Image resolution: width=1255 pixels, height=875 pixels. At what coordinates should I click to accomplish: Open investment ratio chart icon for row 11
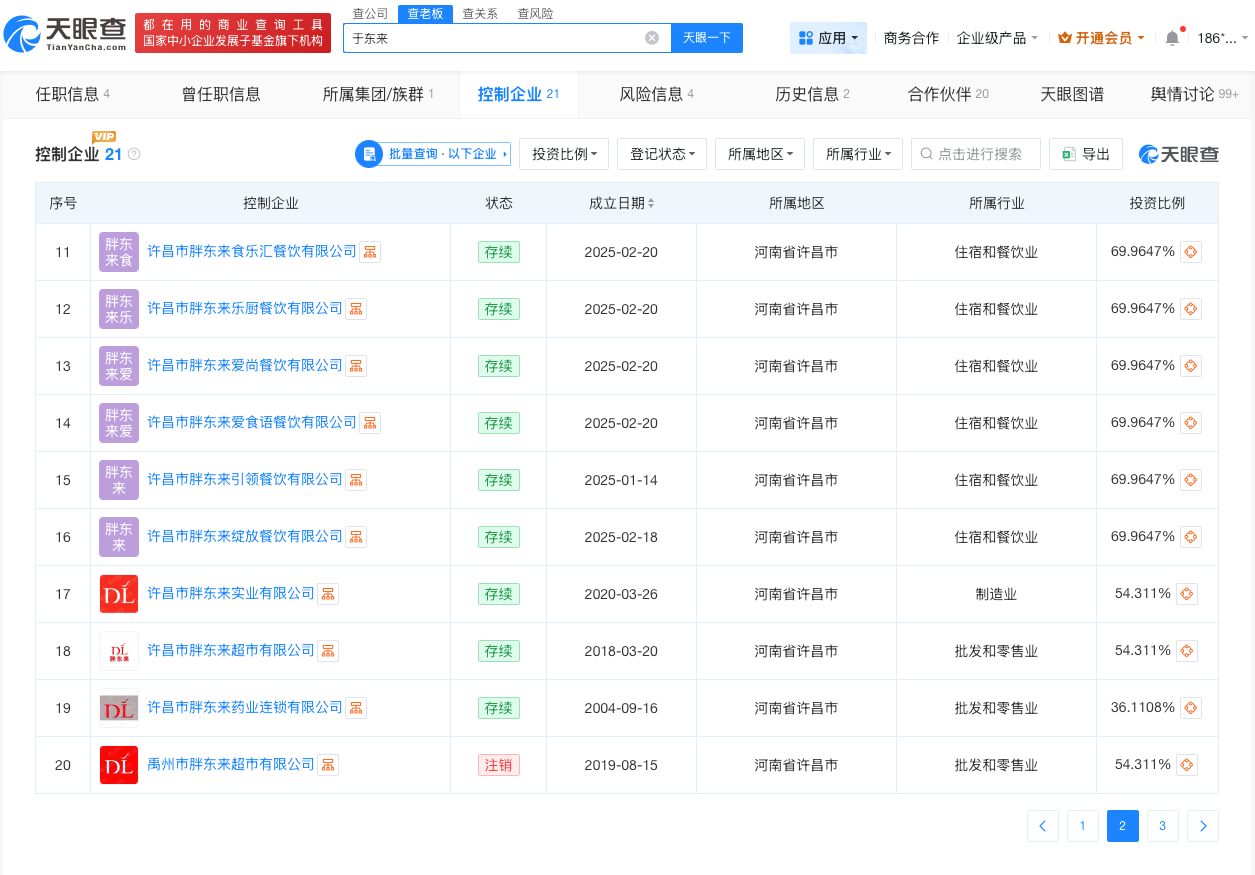pyautogui.click(x=1190, y=252)
